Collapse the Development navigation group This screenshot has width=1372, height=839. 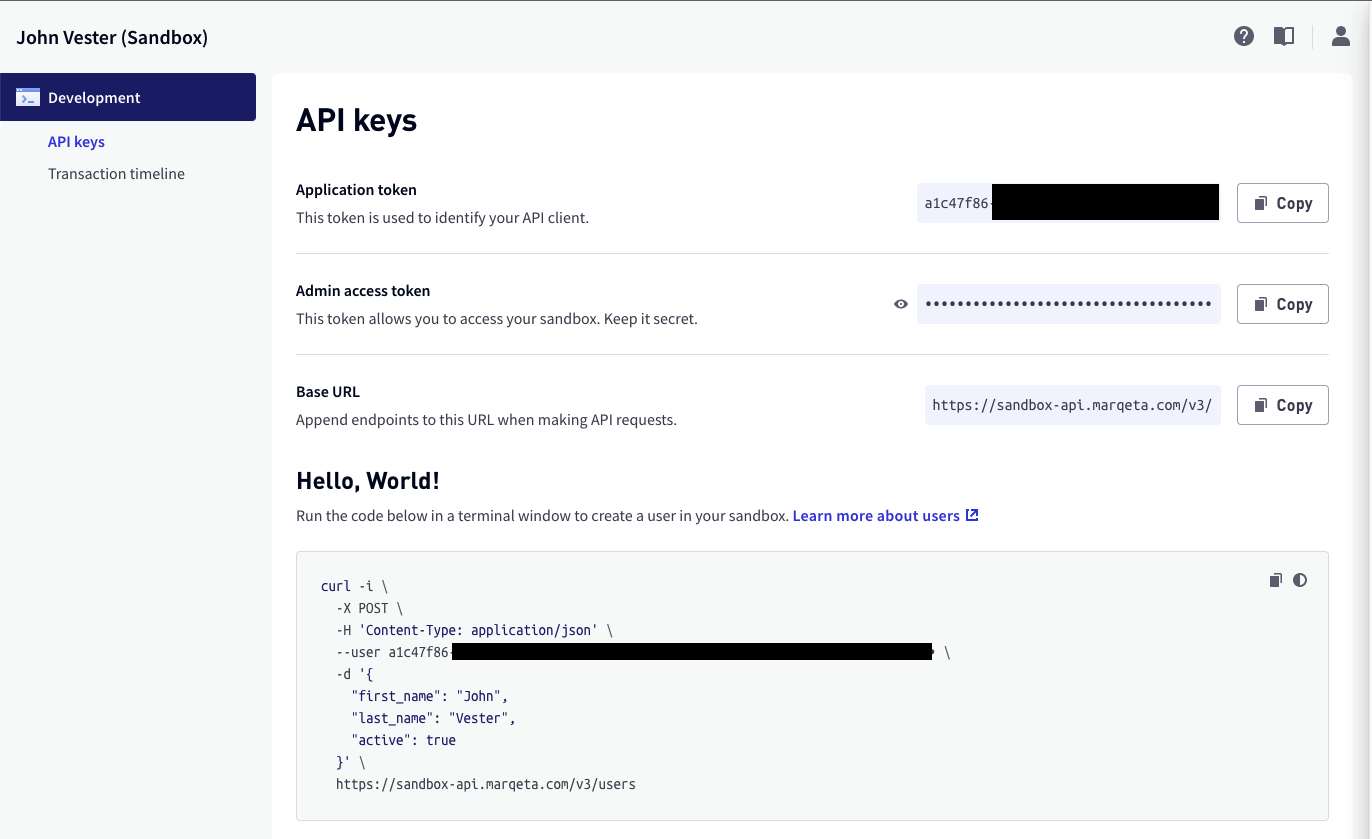click(93, 97)
